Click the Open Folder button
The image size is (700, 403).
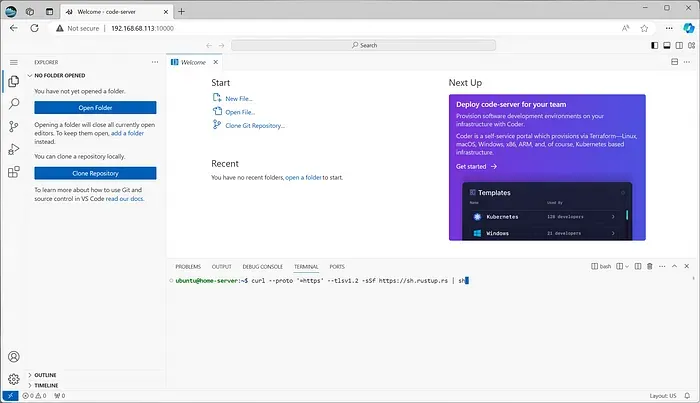tap(95, 108)
